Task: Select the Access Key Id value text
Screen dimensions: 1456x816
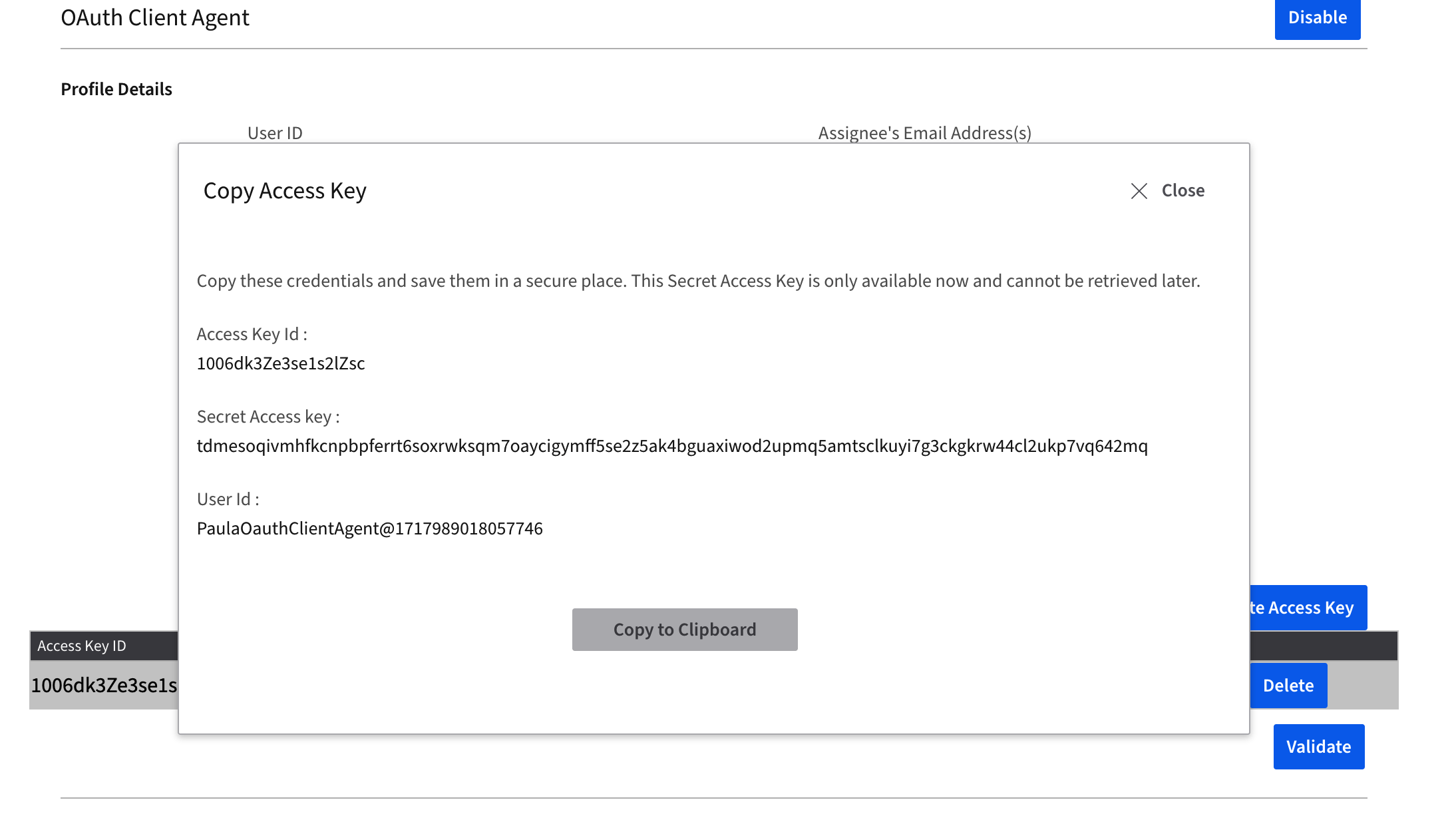Action: pyautogui.click(x=281, y=363)
